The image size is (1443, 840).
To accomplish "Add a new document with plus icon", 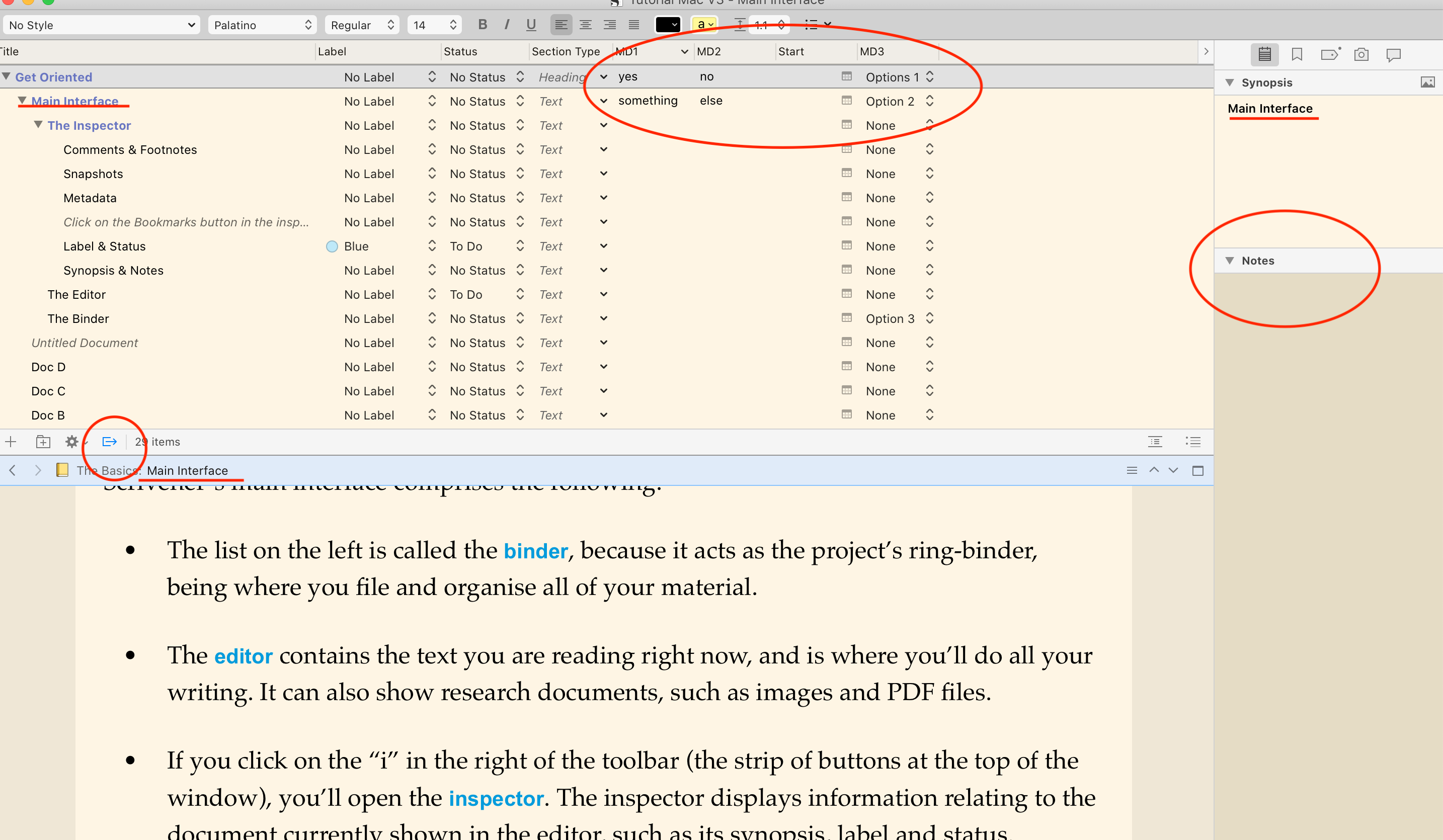I will click(x=11, y=442).
